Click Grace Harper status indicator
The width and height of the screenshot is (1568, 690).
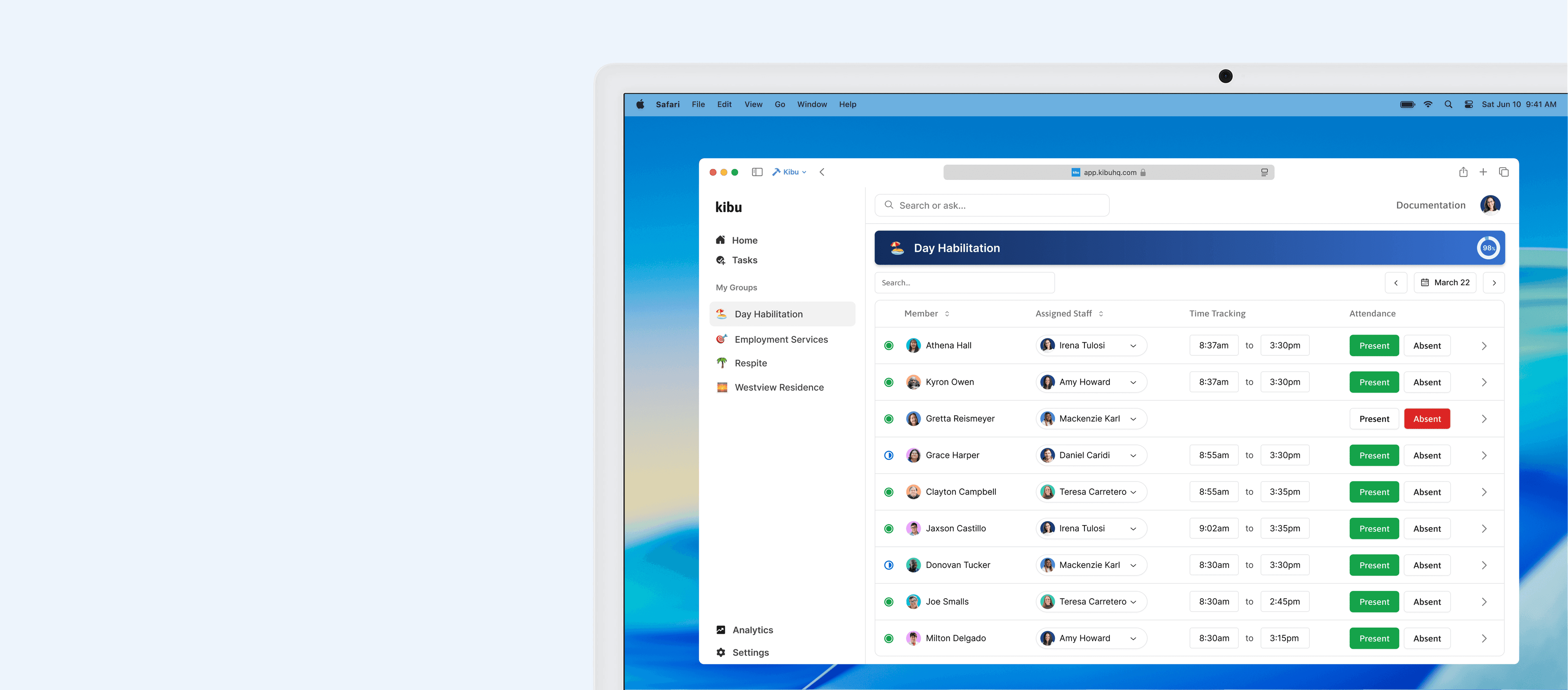[x=888, y=455]
